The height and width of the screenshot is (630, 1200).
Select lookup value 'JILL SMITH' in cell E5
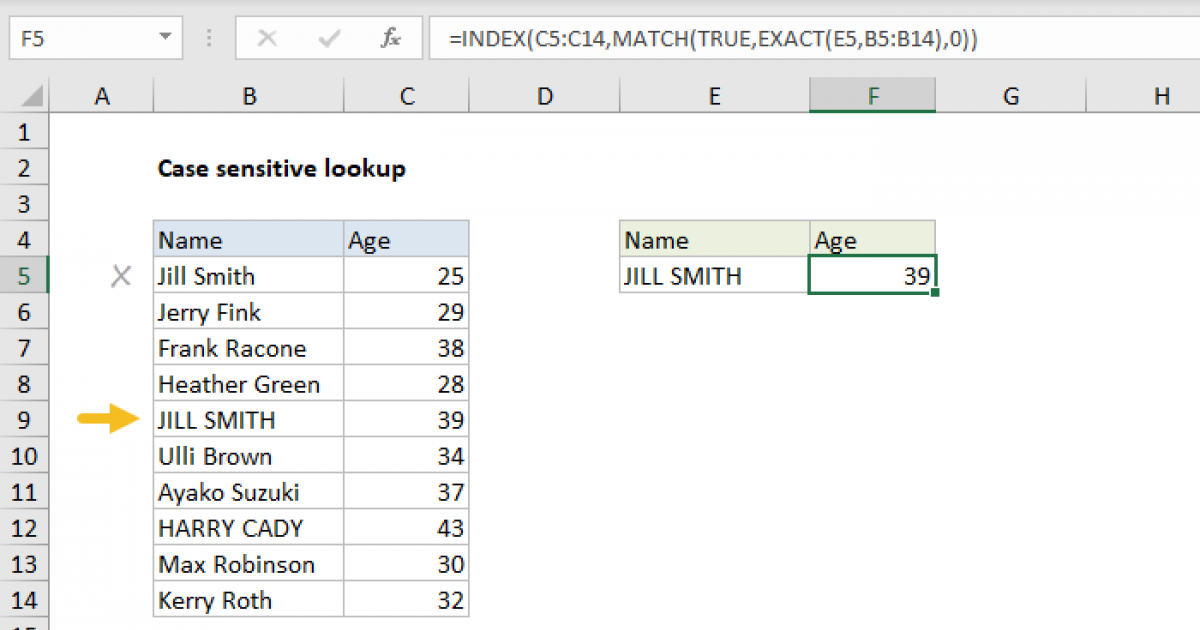[714, 276]
